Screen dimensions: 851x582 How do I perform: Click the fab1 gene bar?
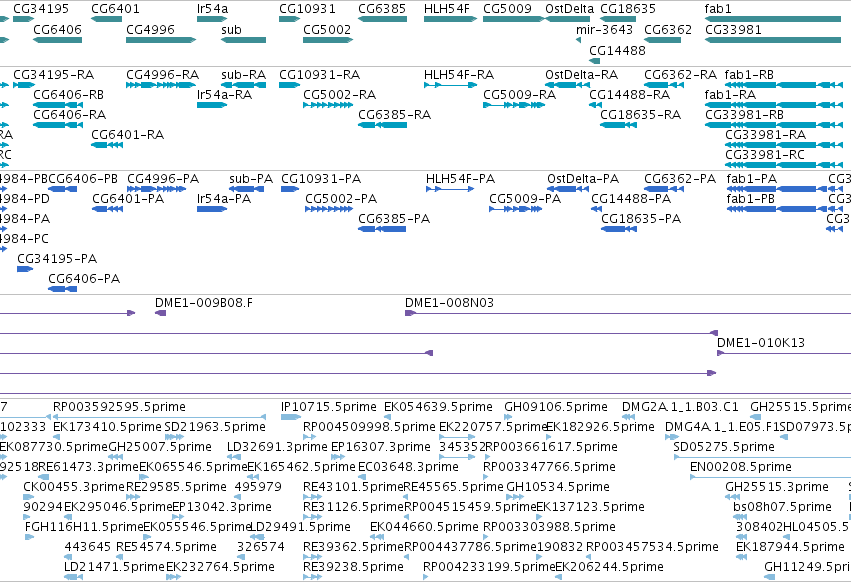click(x=773, y=19)
